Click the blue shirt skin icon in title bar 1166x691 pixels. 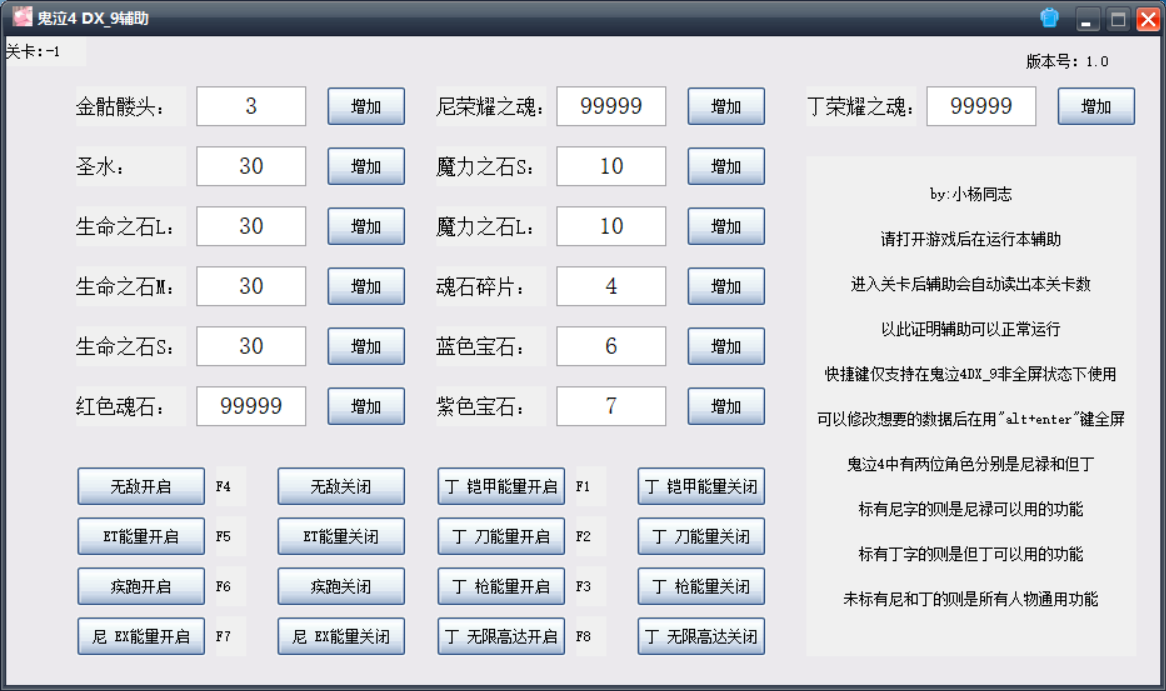[x=1050, y=18]
